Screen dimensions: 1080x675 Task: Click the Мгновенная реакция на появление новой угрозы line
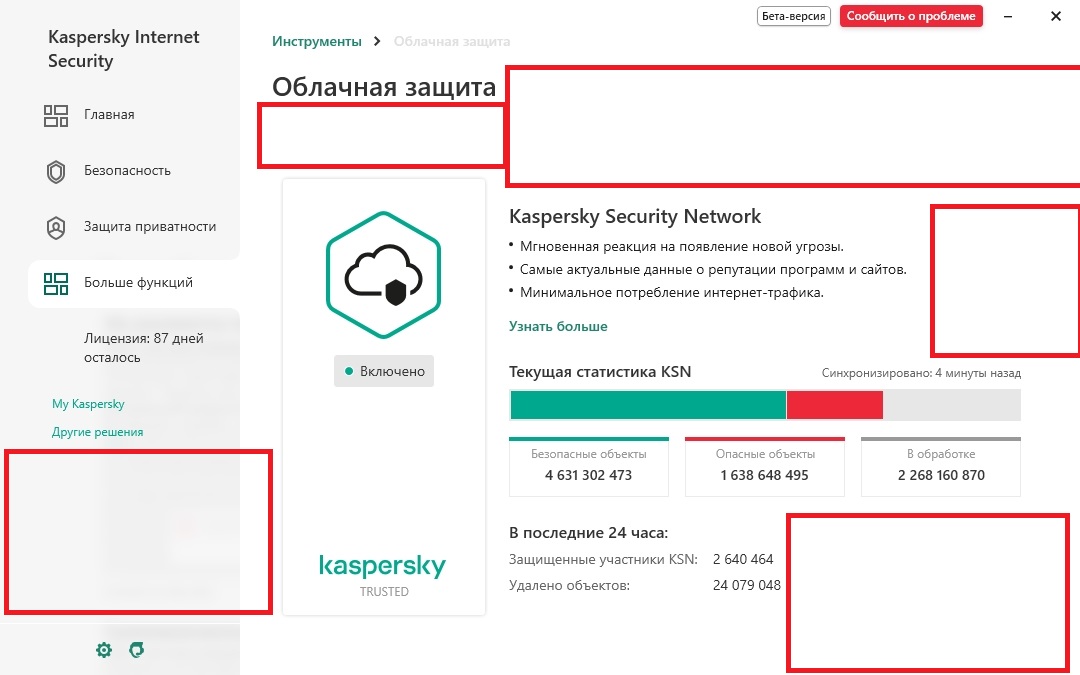coord(681,247)
